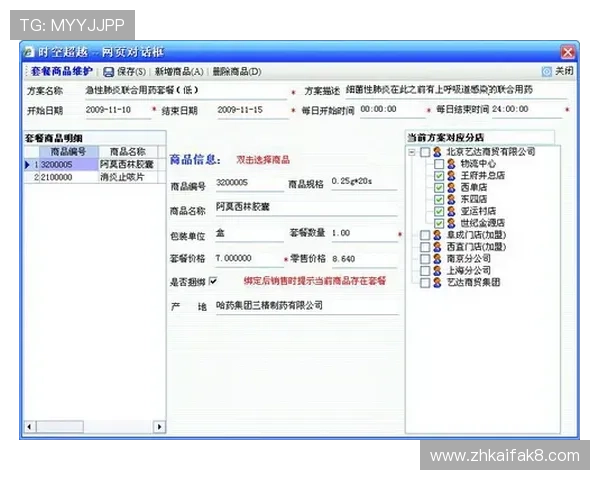Click user icon next to 世纪金源店
600x480 pixels.
point(451,223)
